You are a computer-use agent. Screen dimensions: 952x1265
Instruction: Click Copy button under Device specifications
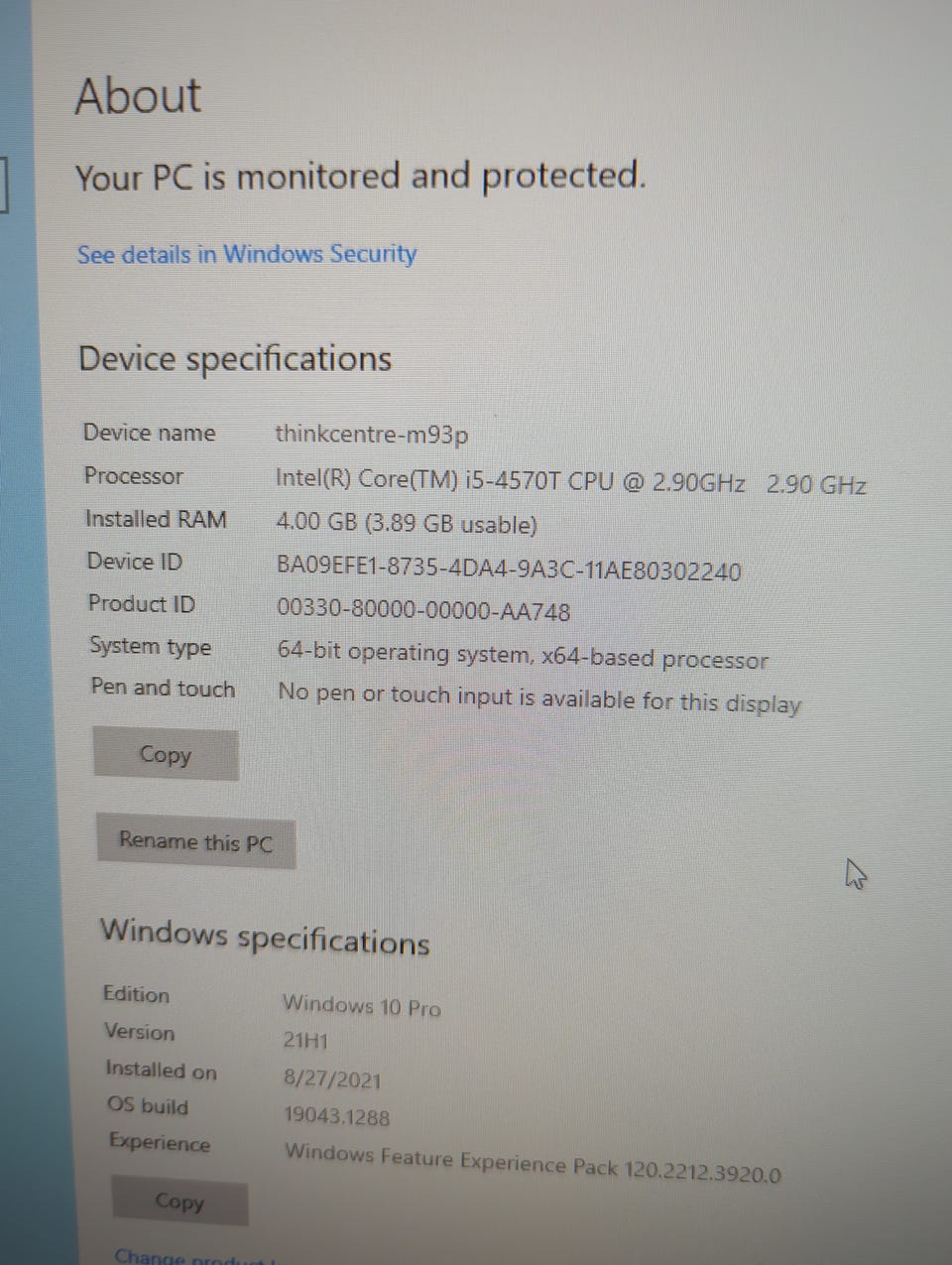tap(166, 755)
